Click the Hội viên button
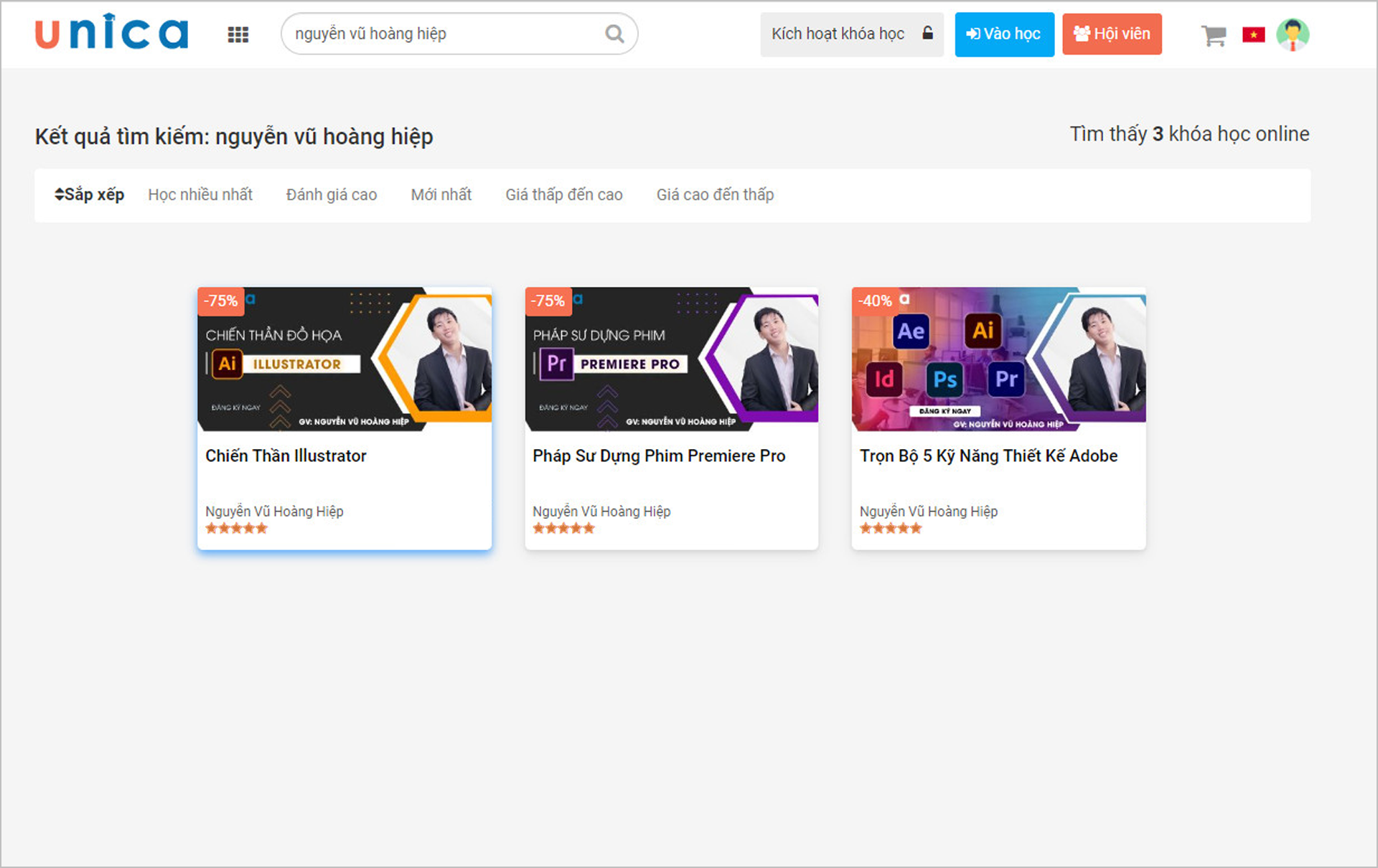Image resolution: width=1378 pixels, height=868 pixels. point(1112,34)
